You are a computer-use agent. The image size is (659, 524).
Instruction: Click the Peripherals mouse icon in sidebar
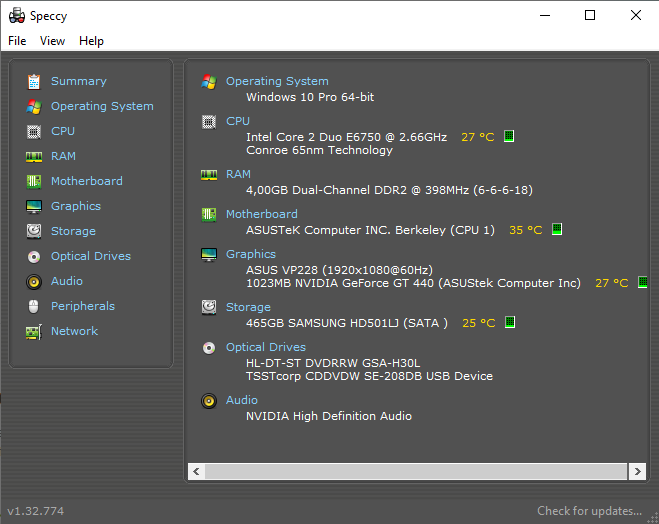[x=34, y=307]
